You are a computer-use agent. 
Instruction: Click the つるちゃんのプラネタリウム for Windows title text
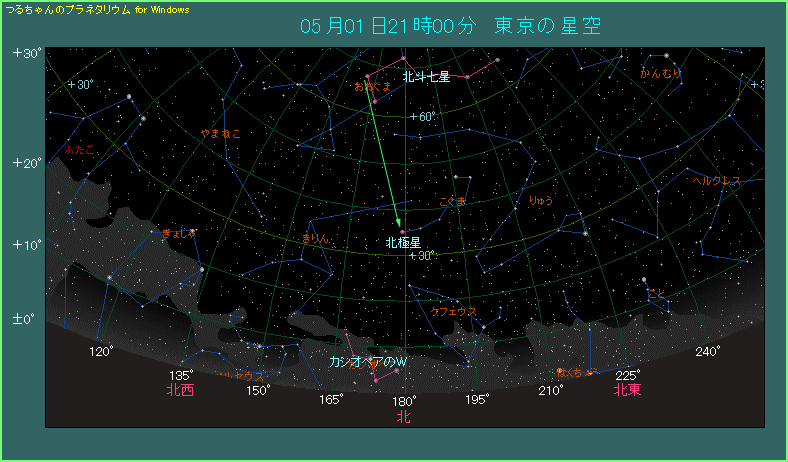(97, 10)
